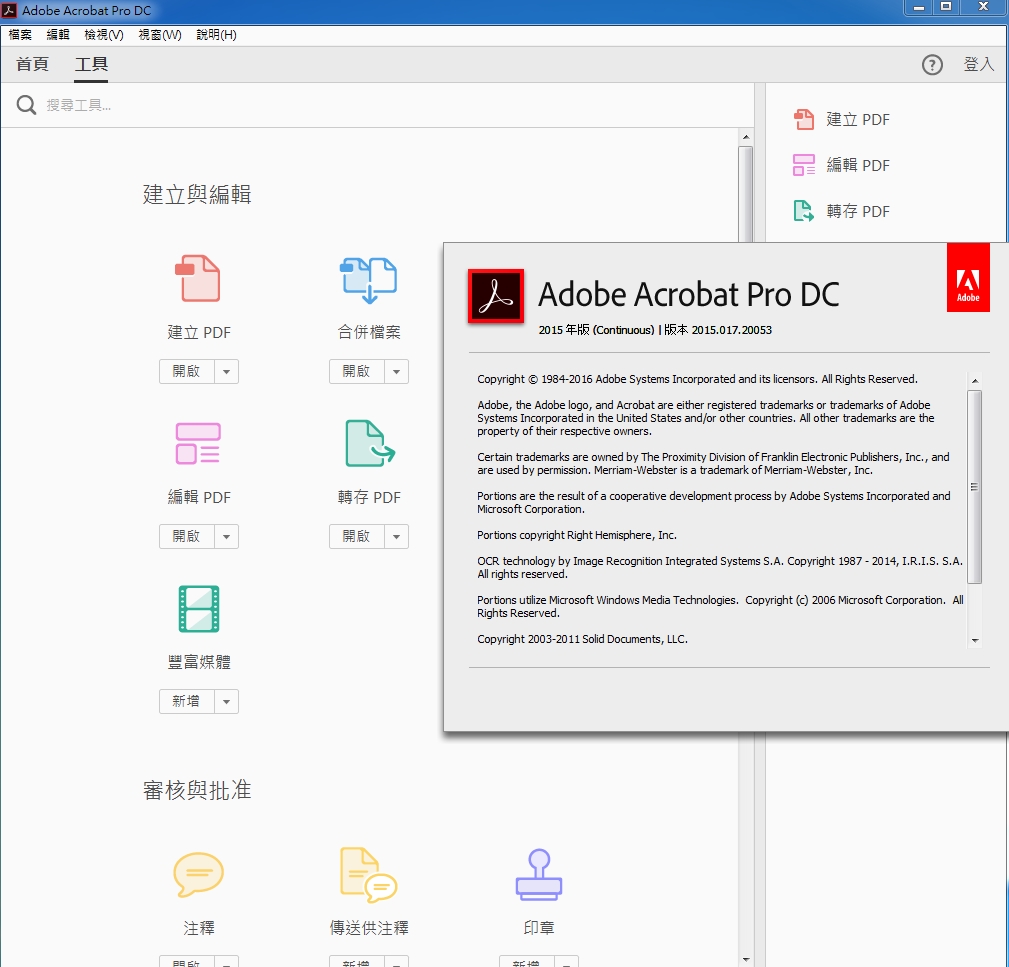Screen dimensions: 1009x967
Task: Click the search magnifier icon
Action: click(26, 105)
